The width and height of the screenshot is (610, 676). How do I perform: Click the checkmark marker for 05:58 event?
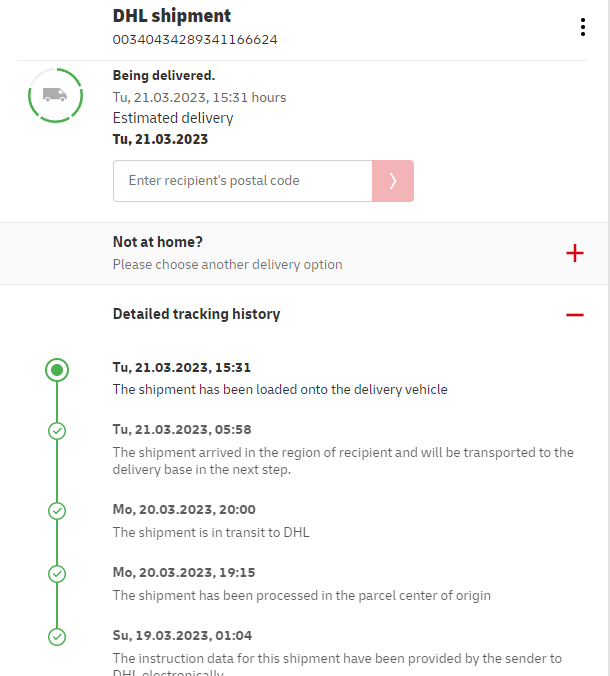(x=57, y=431)
